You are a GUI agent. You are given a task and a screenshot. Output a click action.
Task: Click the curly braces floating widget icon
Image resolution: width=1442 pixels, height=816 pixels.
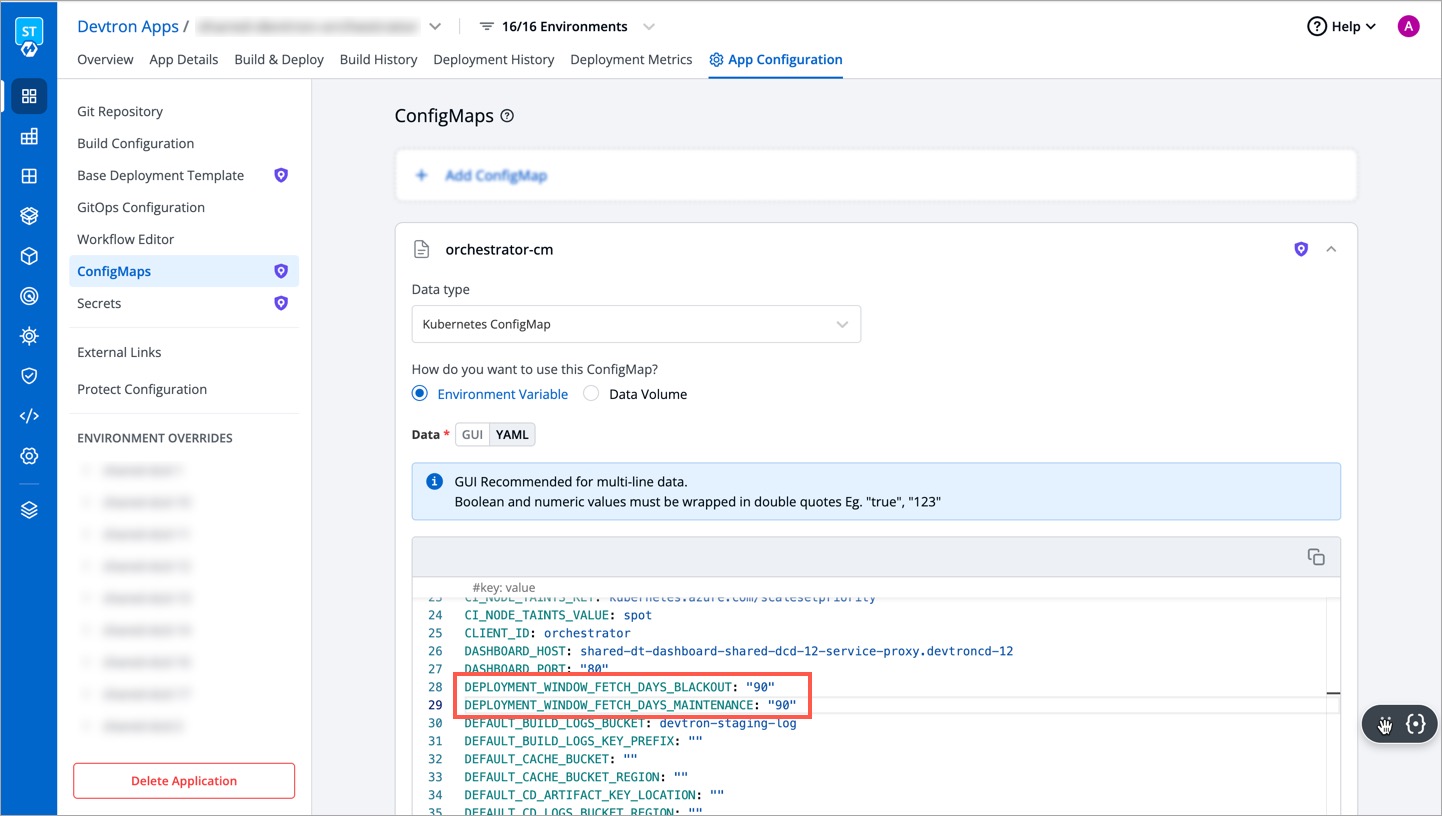tap(1415, 725)
